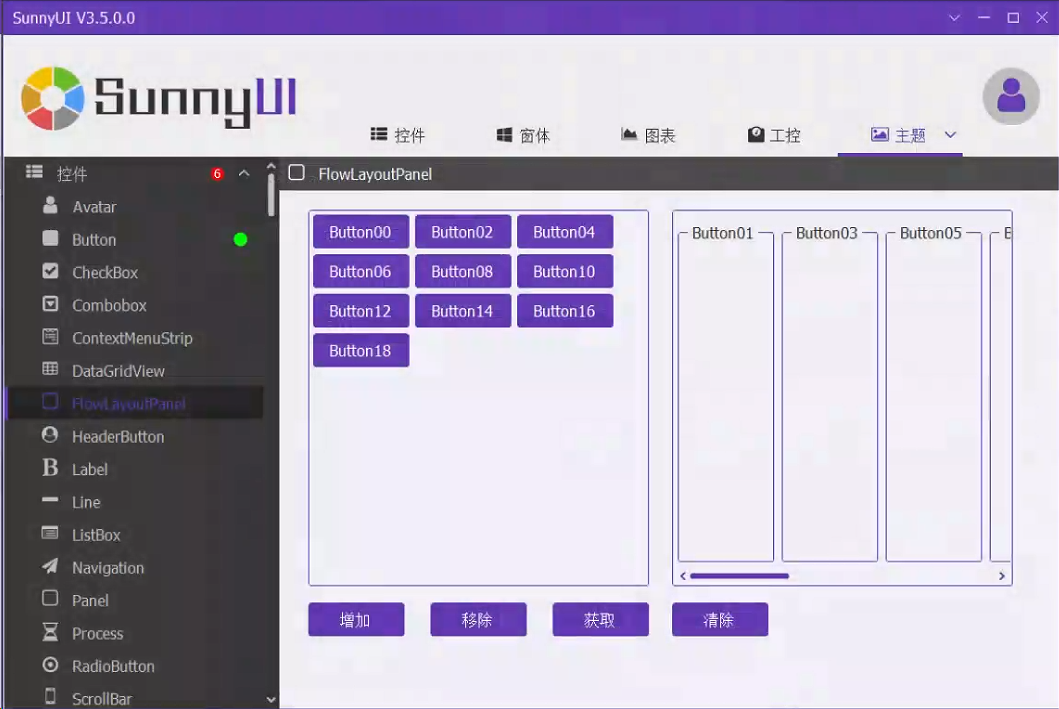Screen dimensions: 1059x709
Task: Click Button18 in the flow panel
Action: point(361,350)
